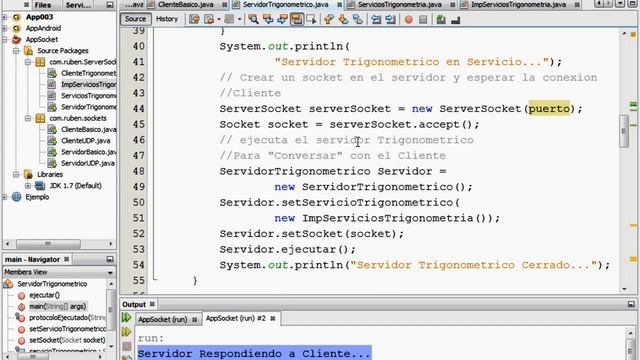Click Shift Line Left icon
640x360 pixels.
click(376, 19)
